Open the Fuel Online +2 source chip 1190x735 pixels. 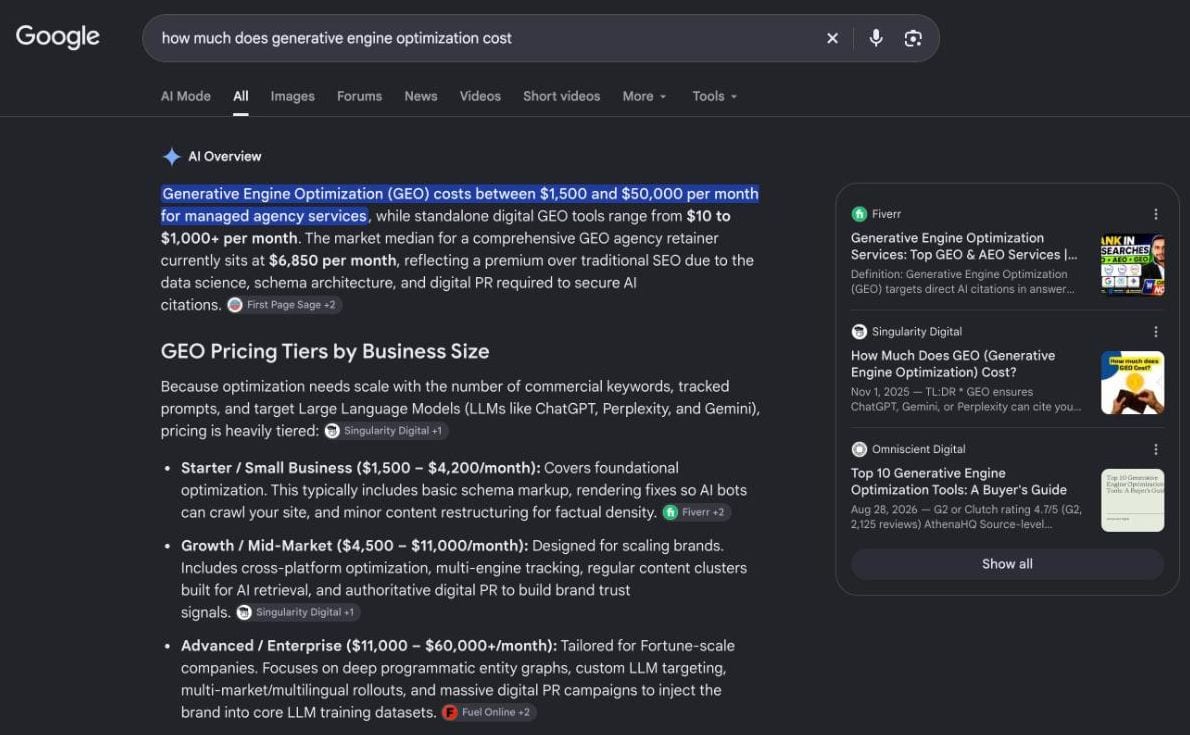point(489,712)
